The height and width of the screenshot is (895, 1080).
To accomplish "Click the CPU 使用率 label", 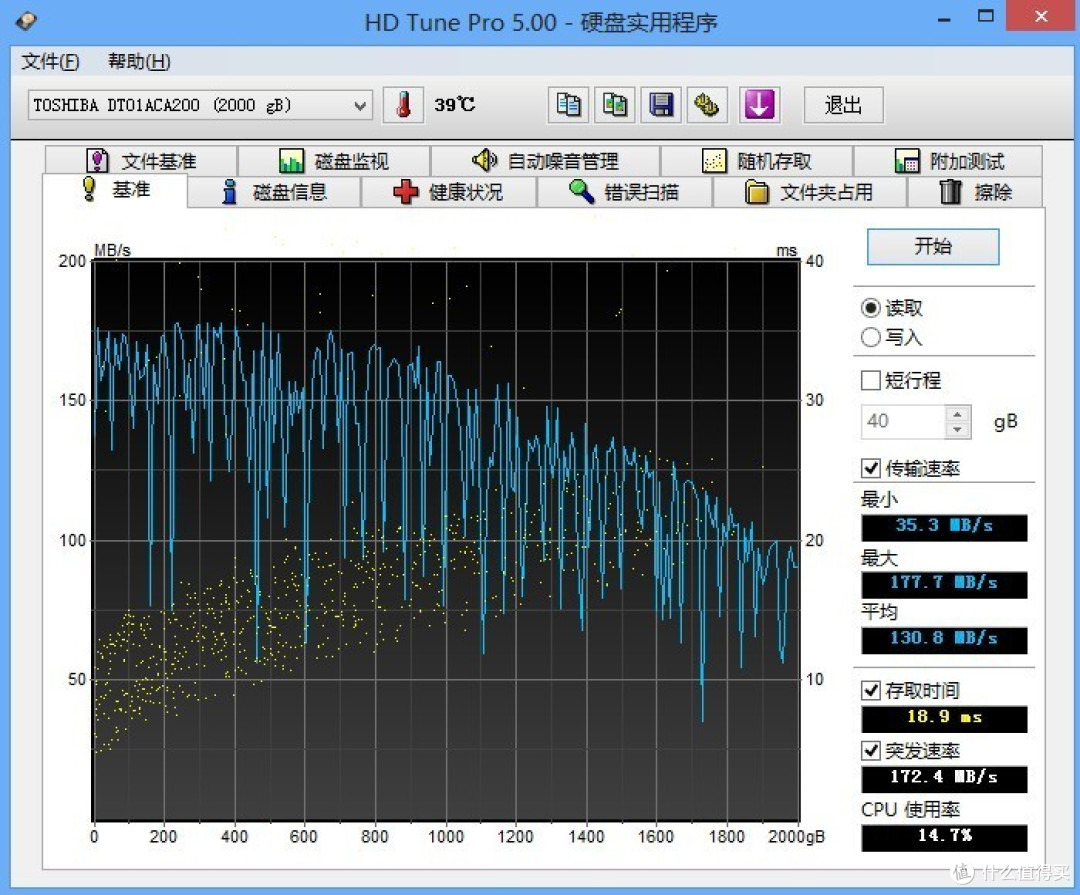I will tap(910, 810).
